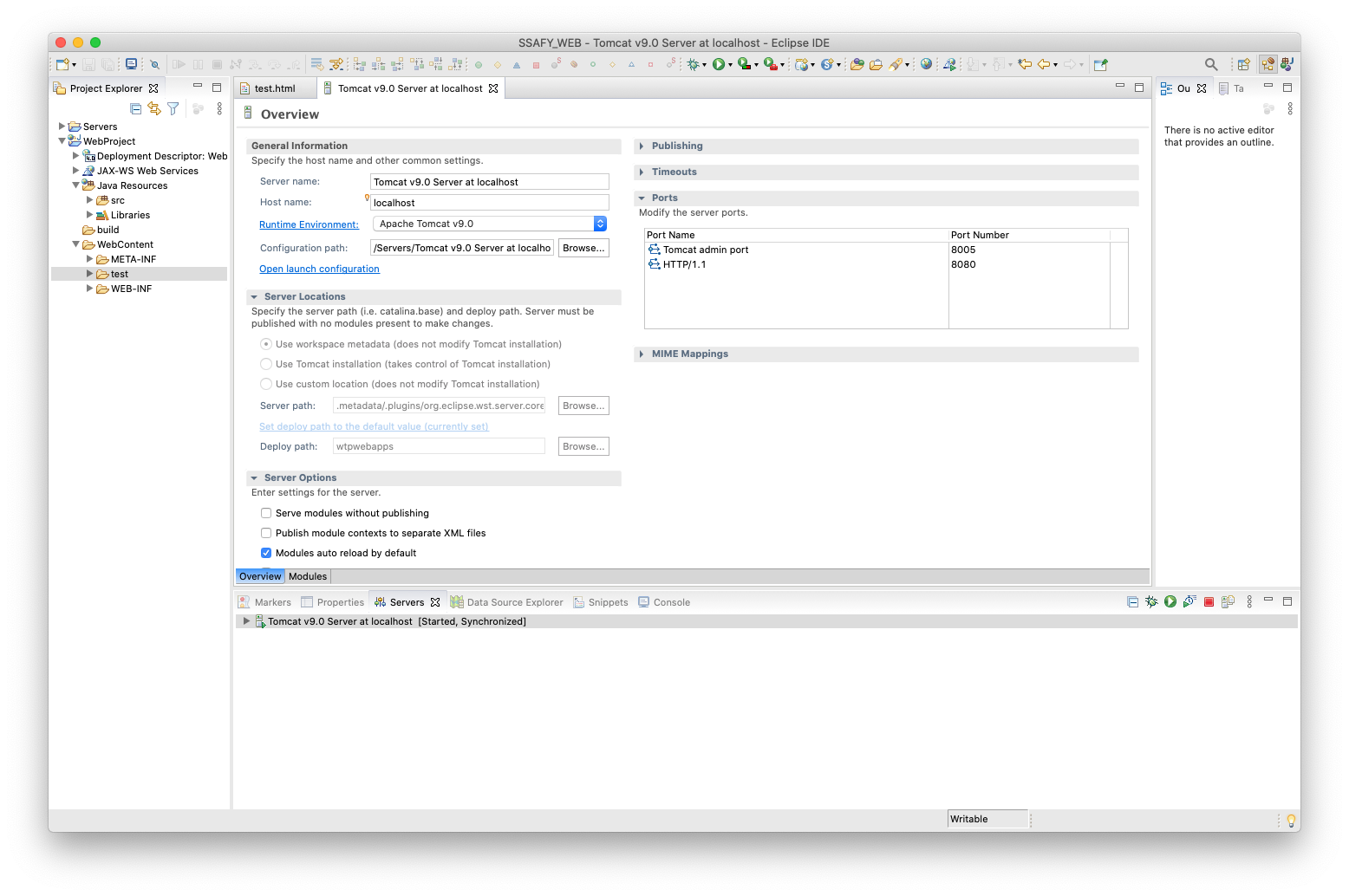The height and width of the screenshot is (896, 1349).
Task: Click the Open Console monitor icon in toolbar
Action: (131, 64)
